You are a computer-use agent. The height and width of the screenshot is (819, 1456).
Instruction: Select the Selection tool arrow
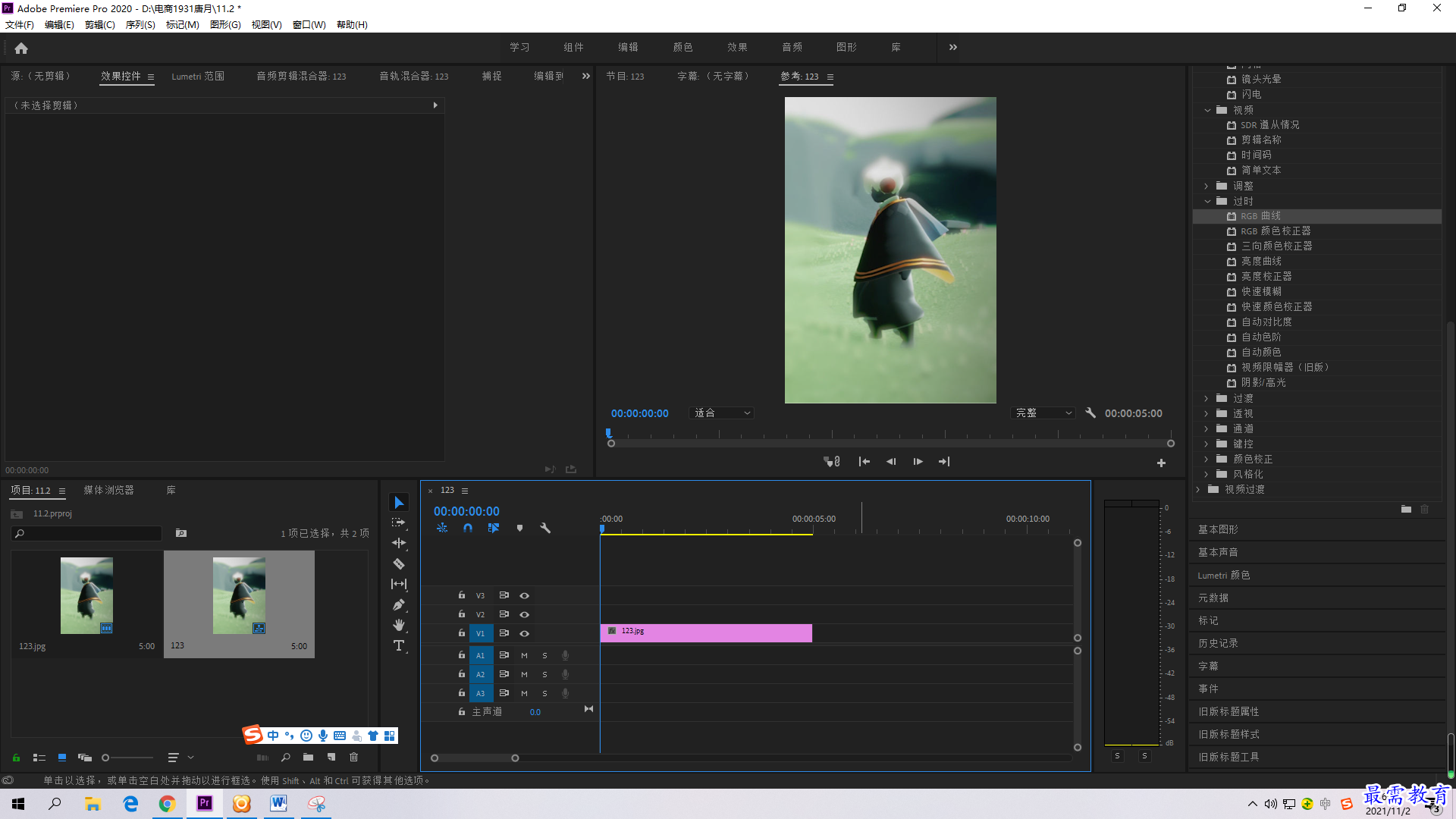coord(399,503)
